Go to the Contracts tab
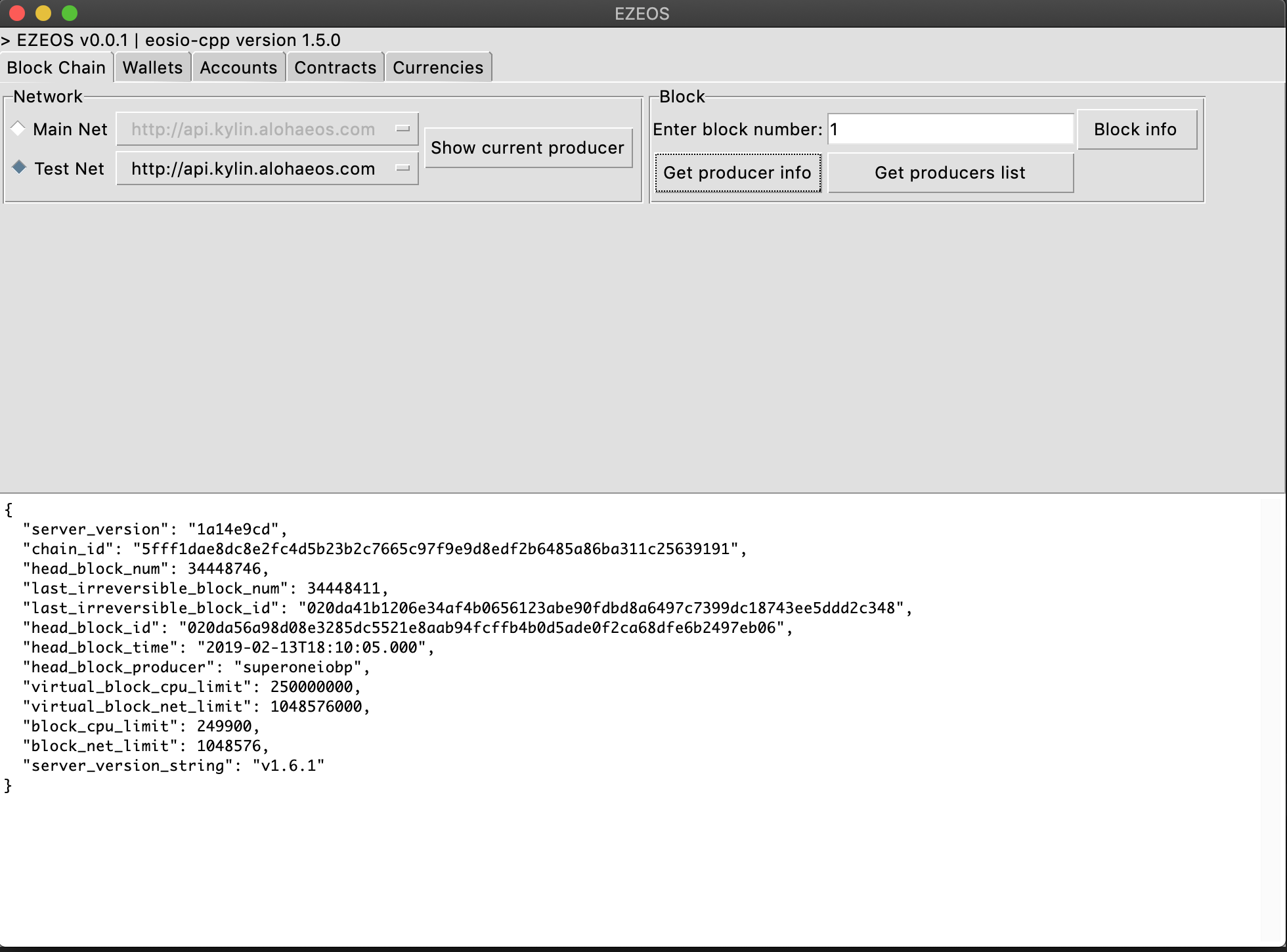The width and height of the screenshot is (1287, 952). point(335,68)
